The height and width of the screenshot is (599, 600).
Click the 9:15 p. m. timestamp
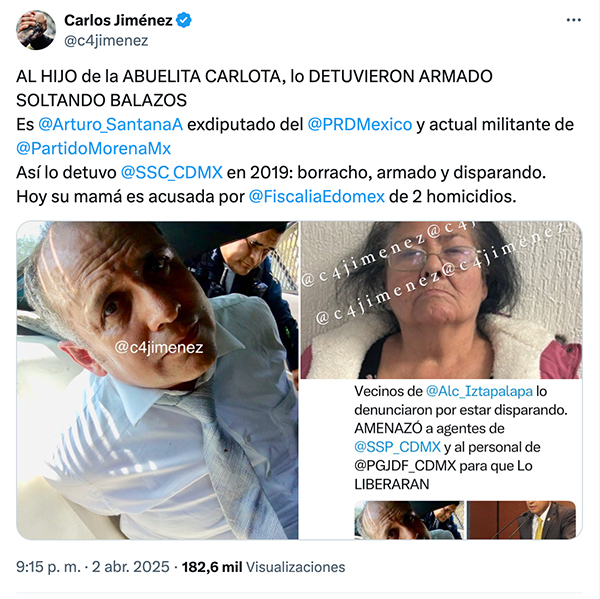pyautogui.click(x=48, y=567)
